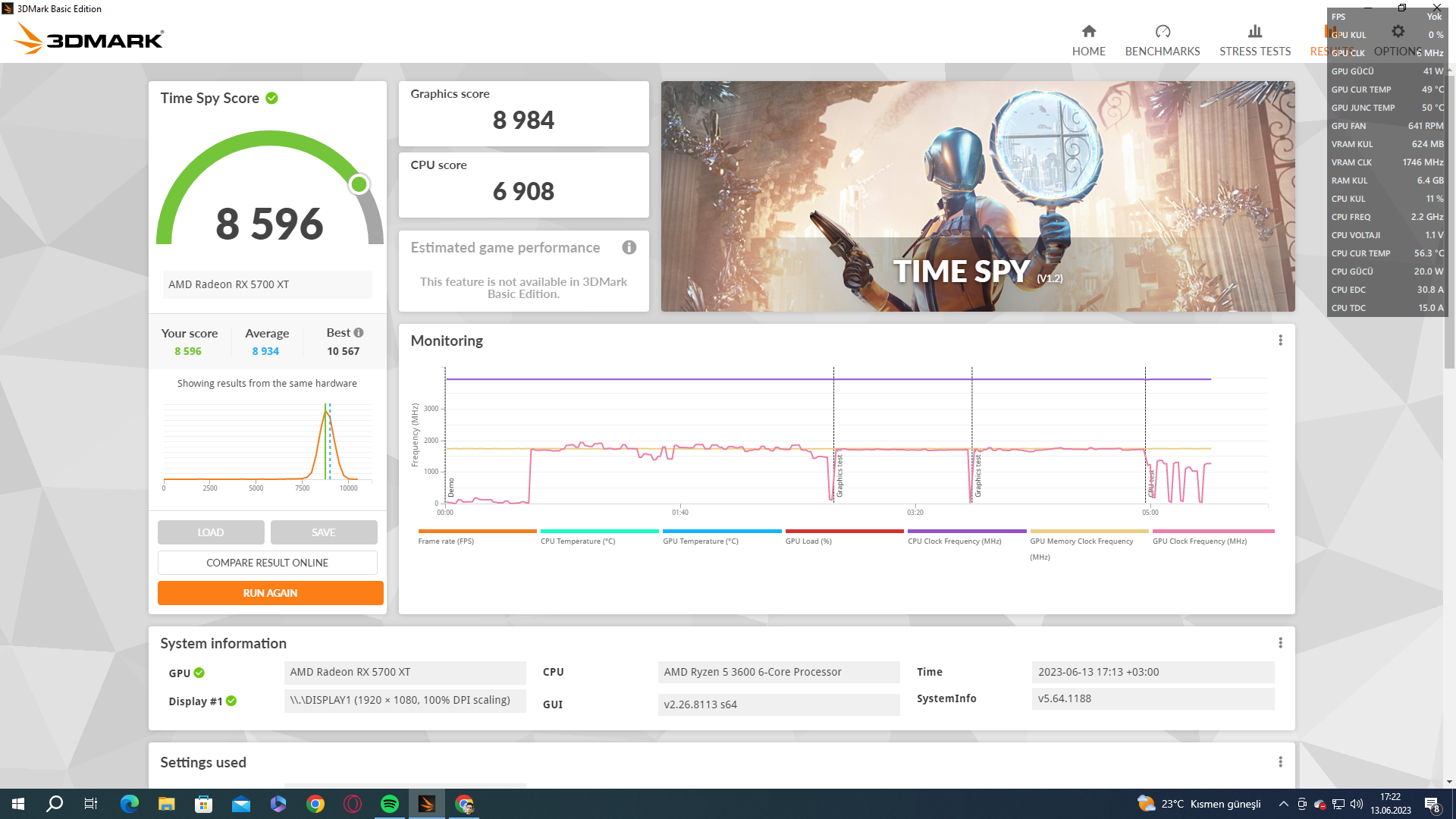This screenshot has height=819, width=1456.
Task: Switch to the BENCHMARKS tab
Action: [x=1162, y=51]
